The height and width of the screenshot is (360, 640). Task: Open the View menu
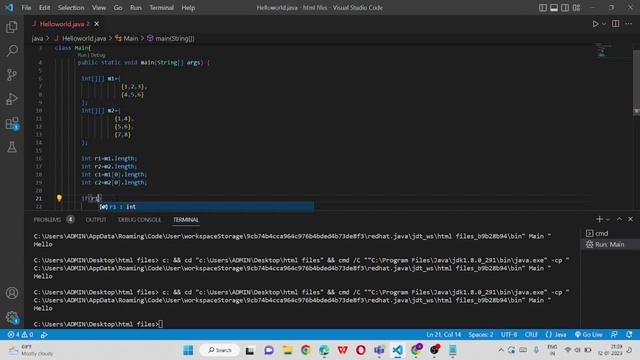99,8
